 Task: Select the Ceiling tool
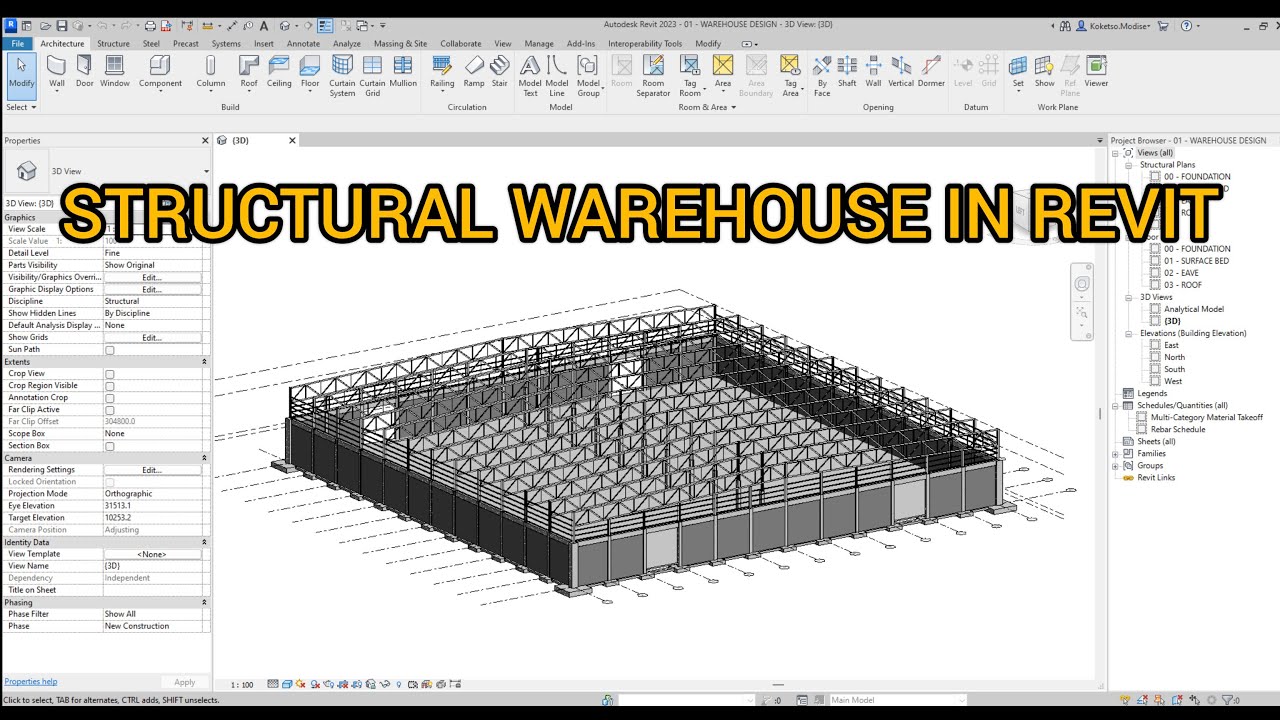(279, 72)
